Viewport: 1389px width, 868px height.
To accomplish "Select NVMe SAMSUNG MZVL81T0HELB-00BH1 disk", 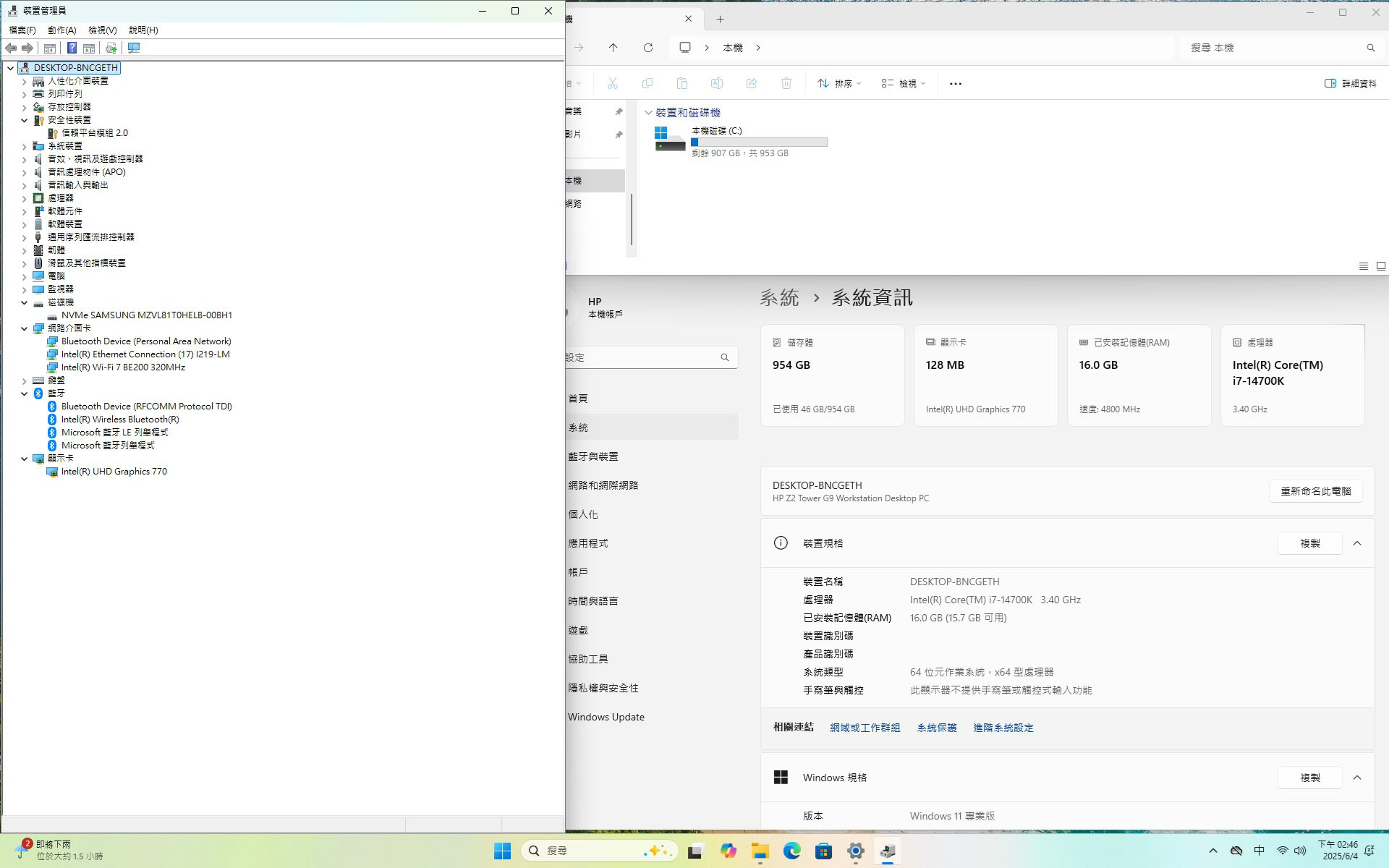I will point(147,315).
